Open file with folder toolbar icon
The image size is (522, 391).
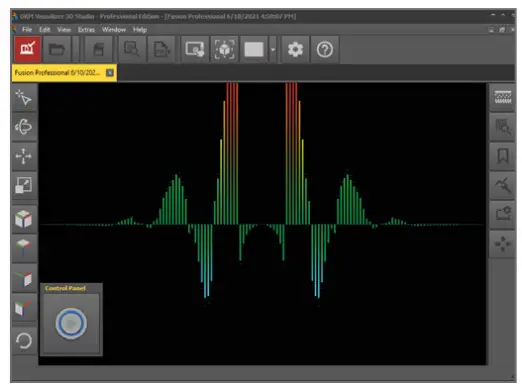(x=57, y=50)
